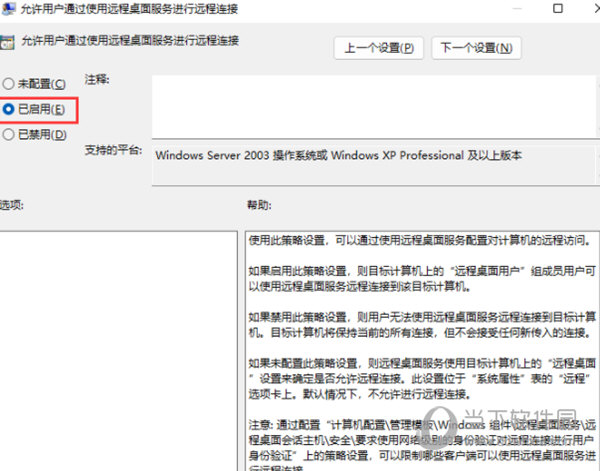
Task: Click help paragraph starting '如果启用此策略设置'
Action: click(x=422, y=279)
